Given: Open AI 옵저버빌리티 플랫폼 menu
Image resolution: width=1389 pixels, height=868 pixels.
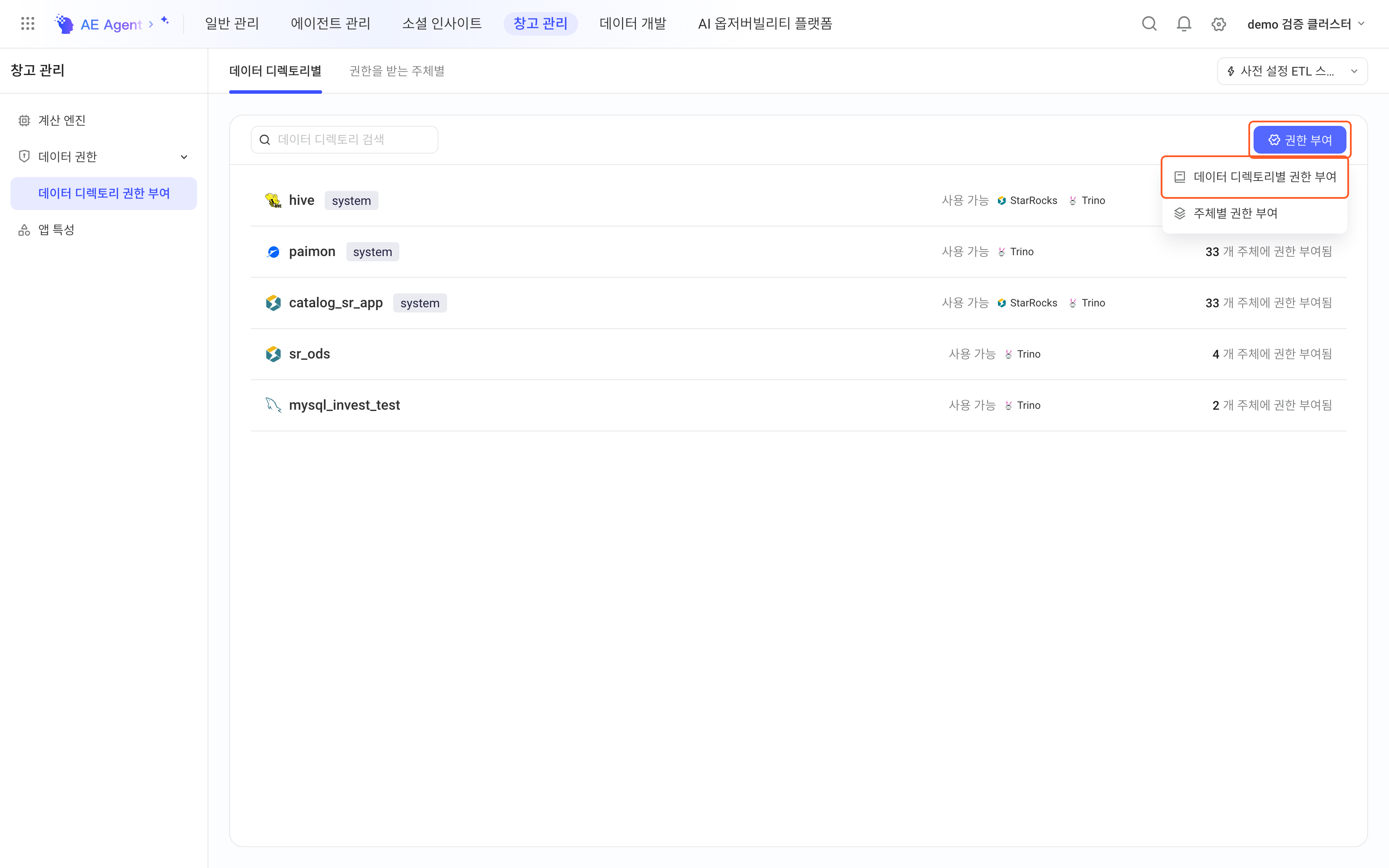Looking at the screenshot, I should click(x=765, y=23).
